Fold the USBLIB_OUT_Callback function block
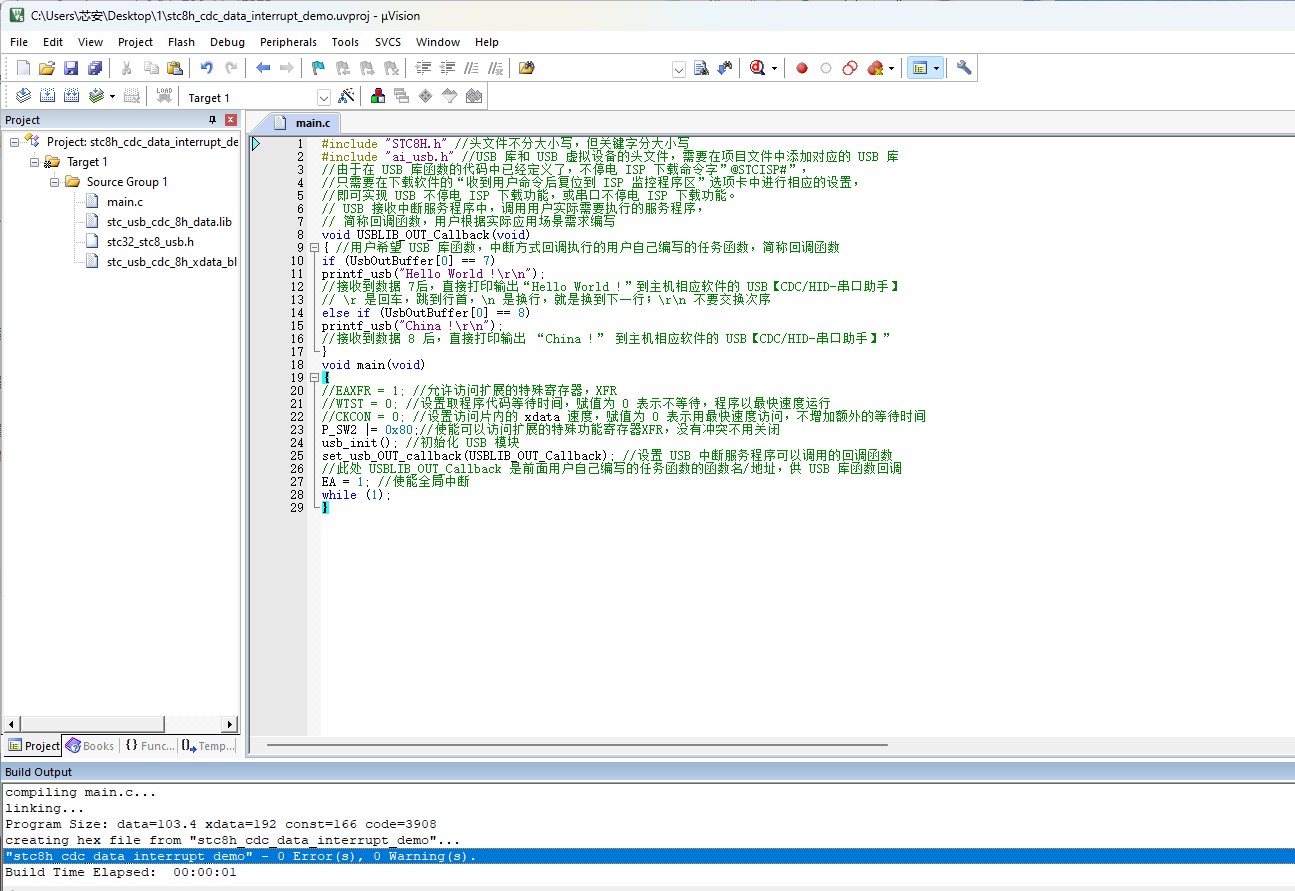The width and height of the screenshot is (1295, 891). (316, 247)
